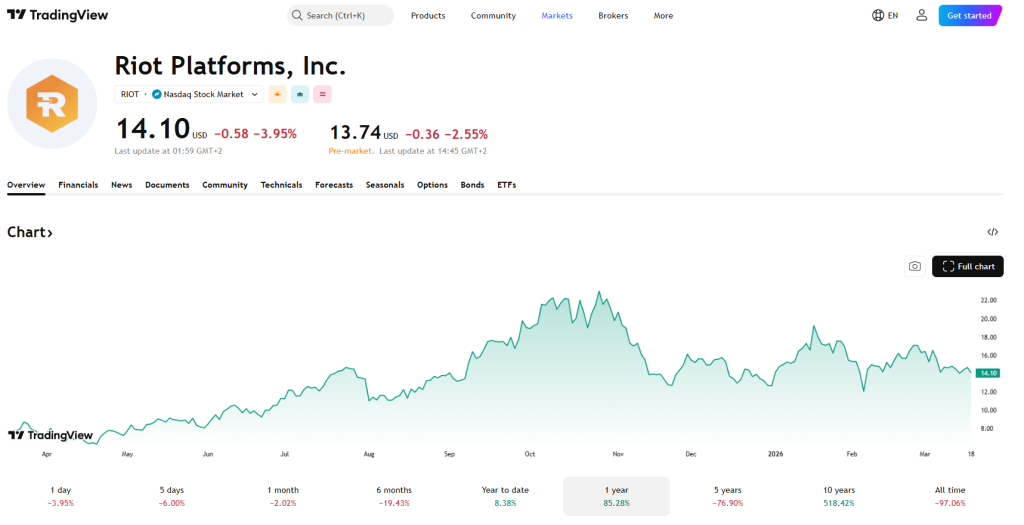
Task: Switch chart range to 5 years
Action: point(727,496)
